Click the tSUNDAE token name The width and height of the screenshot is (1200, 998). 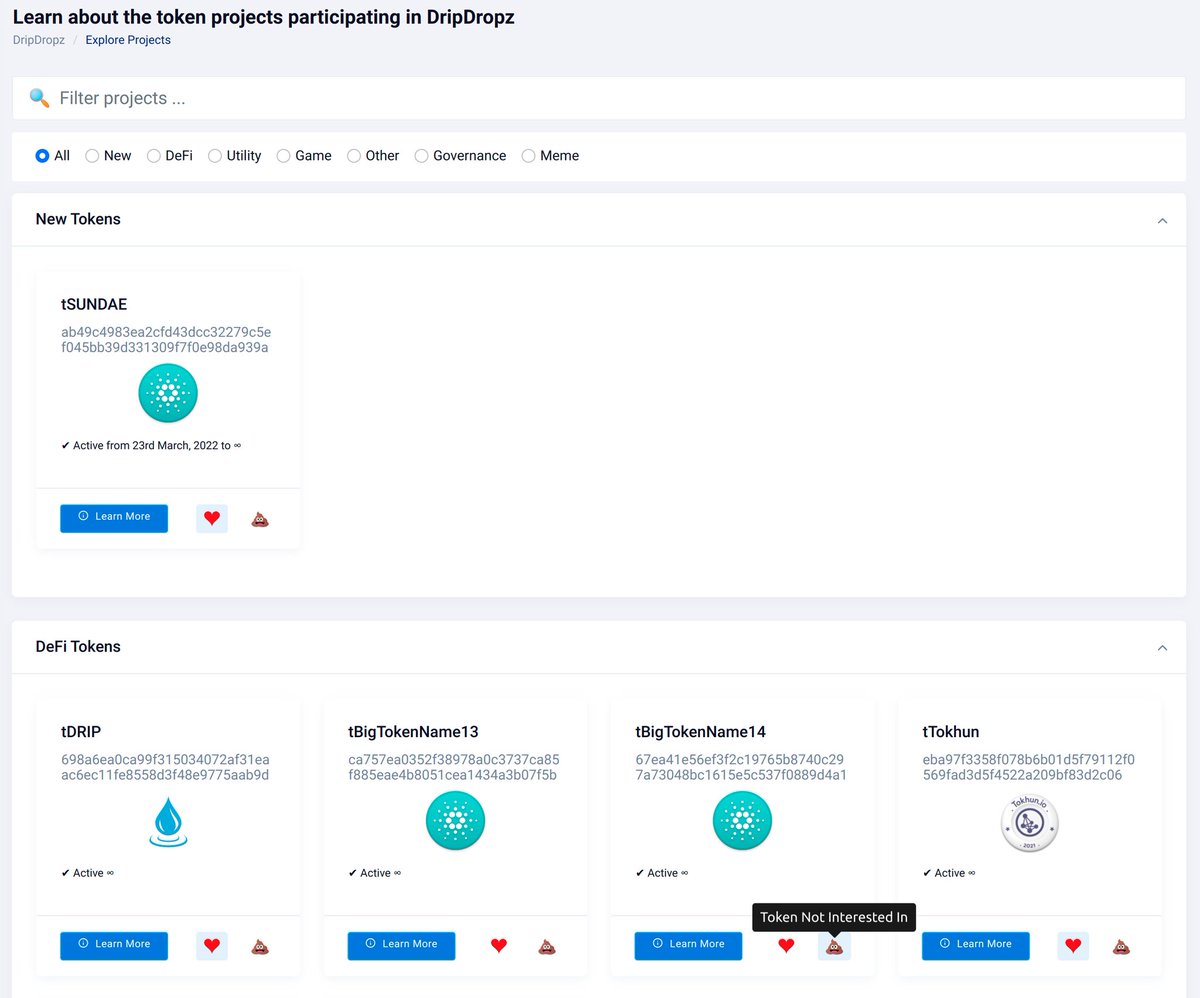click(94, 304)
